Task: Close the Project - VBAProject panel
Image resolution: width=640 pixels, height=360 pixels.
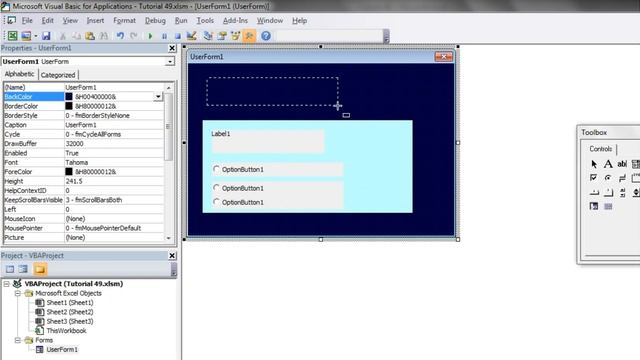Action: pos(172,256)
